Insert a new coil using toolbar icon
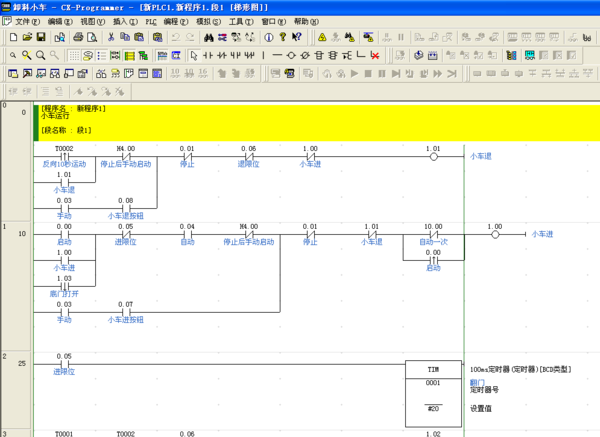Screen dimensions: 600x437 click(291, 55)
